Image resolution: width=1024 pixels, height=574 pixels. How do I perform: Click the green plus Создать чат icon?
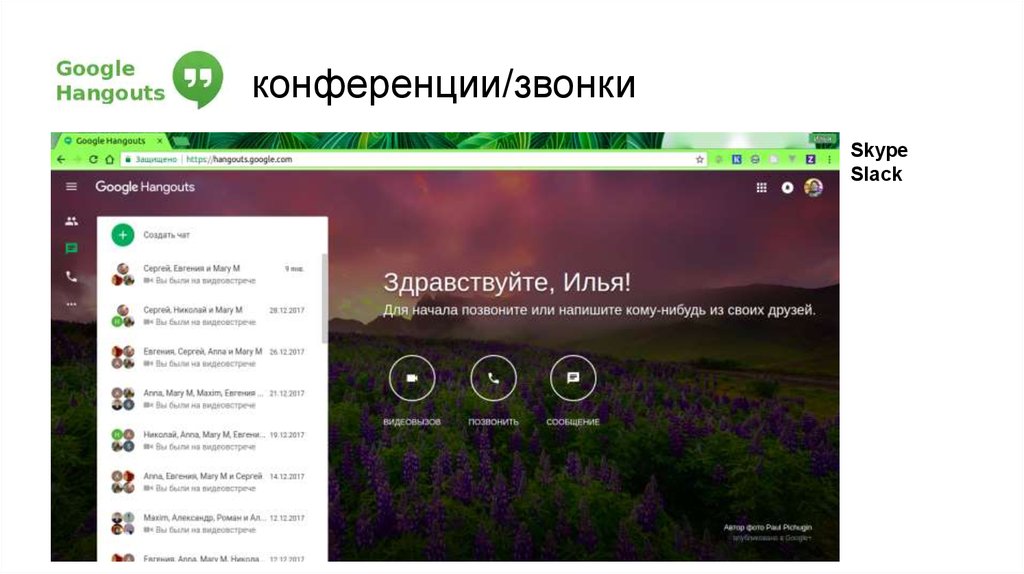123,235
